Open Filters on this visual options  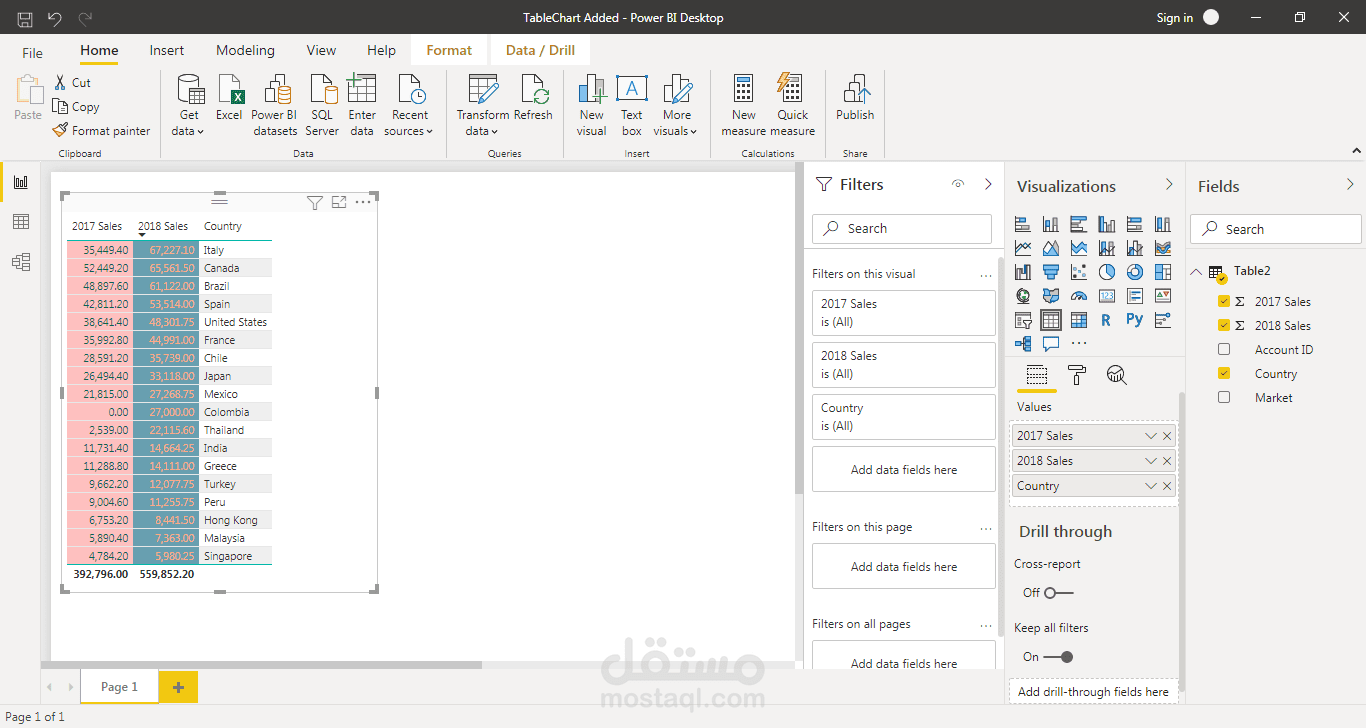(986, 274)
